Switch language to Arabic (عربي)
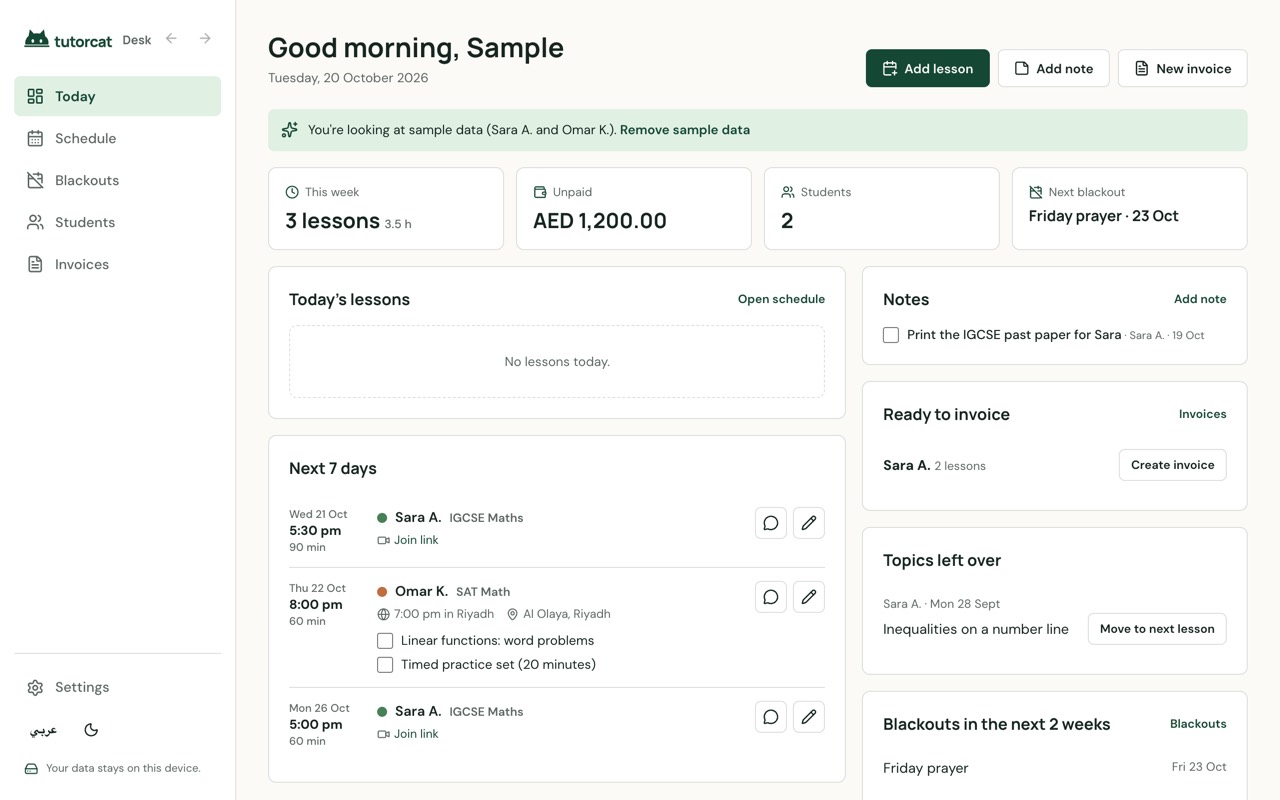Screen dimensions: 1280x800 (x=43, y=730)
